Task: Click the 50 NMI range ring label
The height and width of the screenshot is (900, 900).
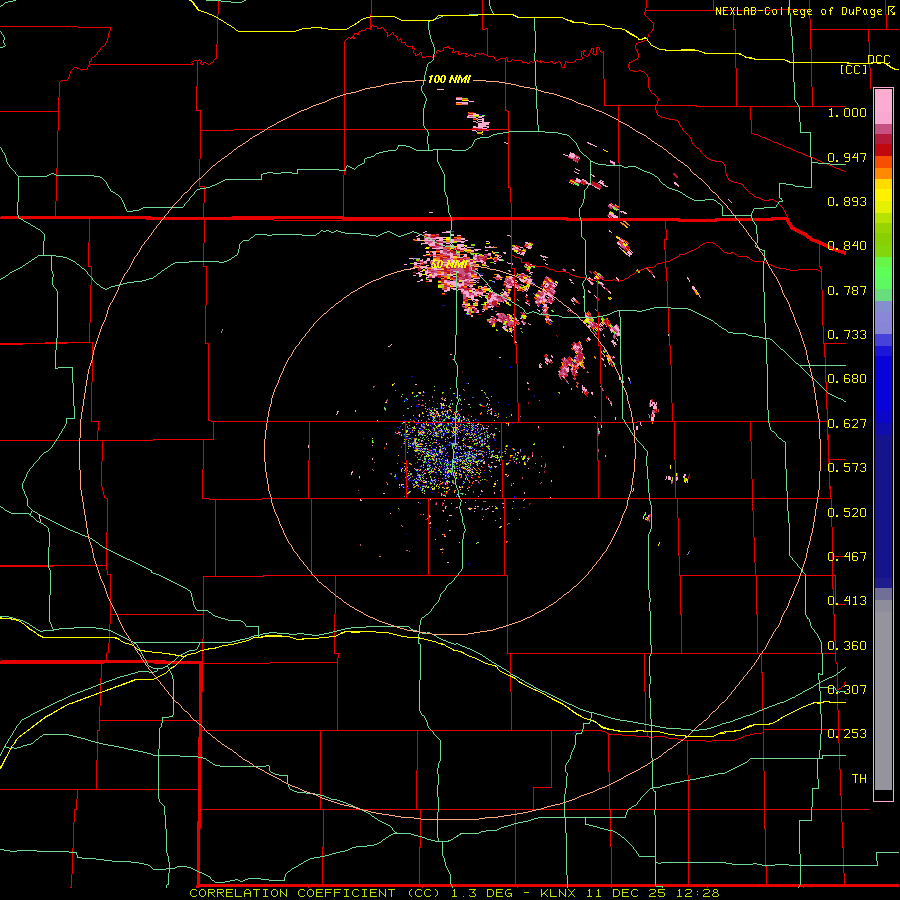Action: pyautogui.click(x=449, y=265)
